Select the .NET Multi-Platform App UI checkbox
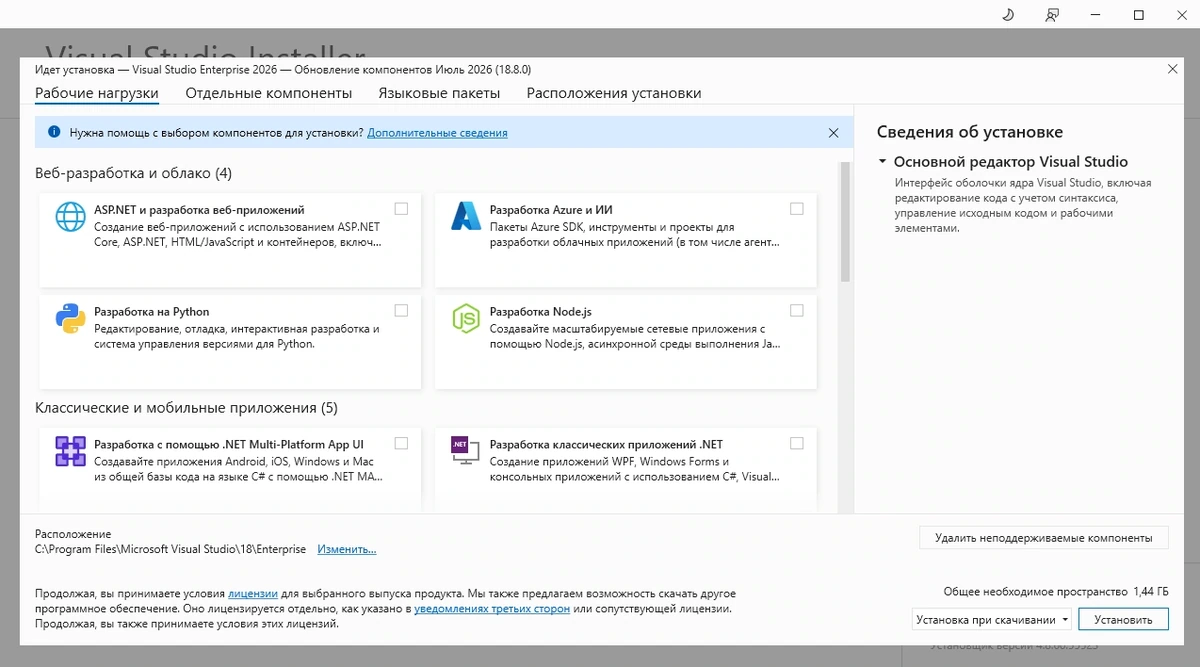Viewport: 1200px width, 667px height. [x=401, y=443]
